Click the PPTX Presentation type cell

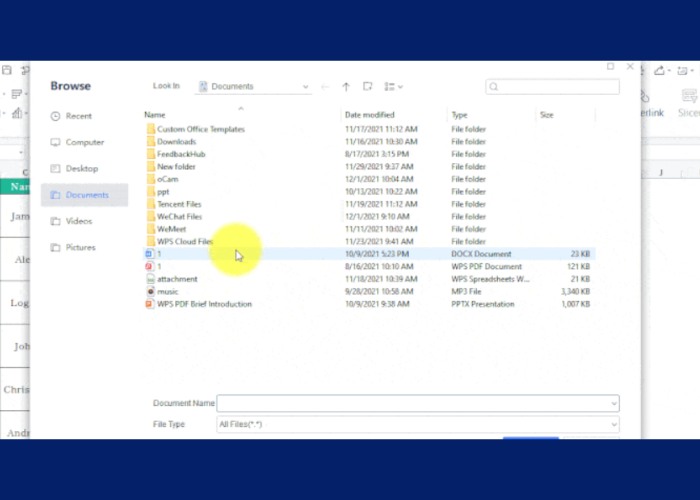pyautogui.click(x=483, y=304)
